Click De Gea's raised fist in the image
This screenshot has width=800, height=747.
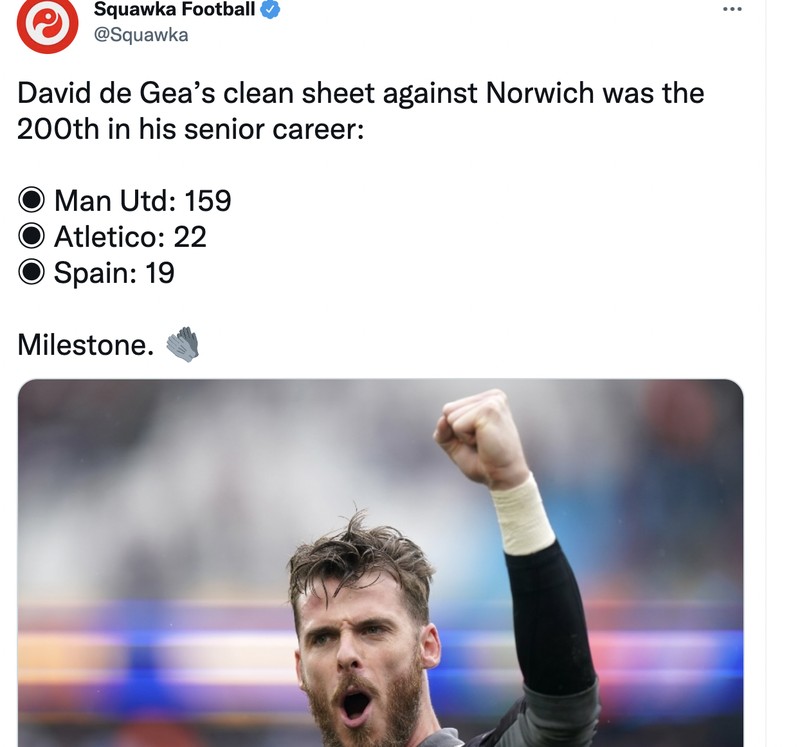480,430
